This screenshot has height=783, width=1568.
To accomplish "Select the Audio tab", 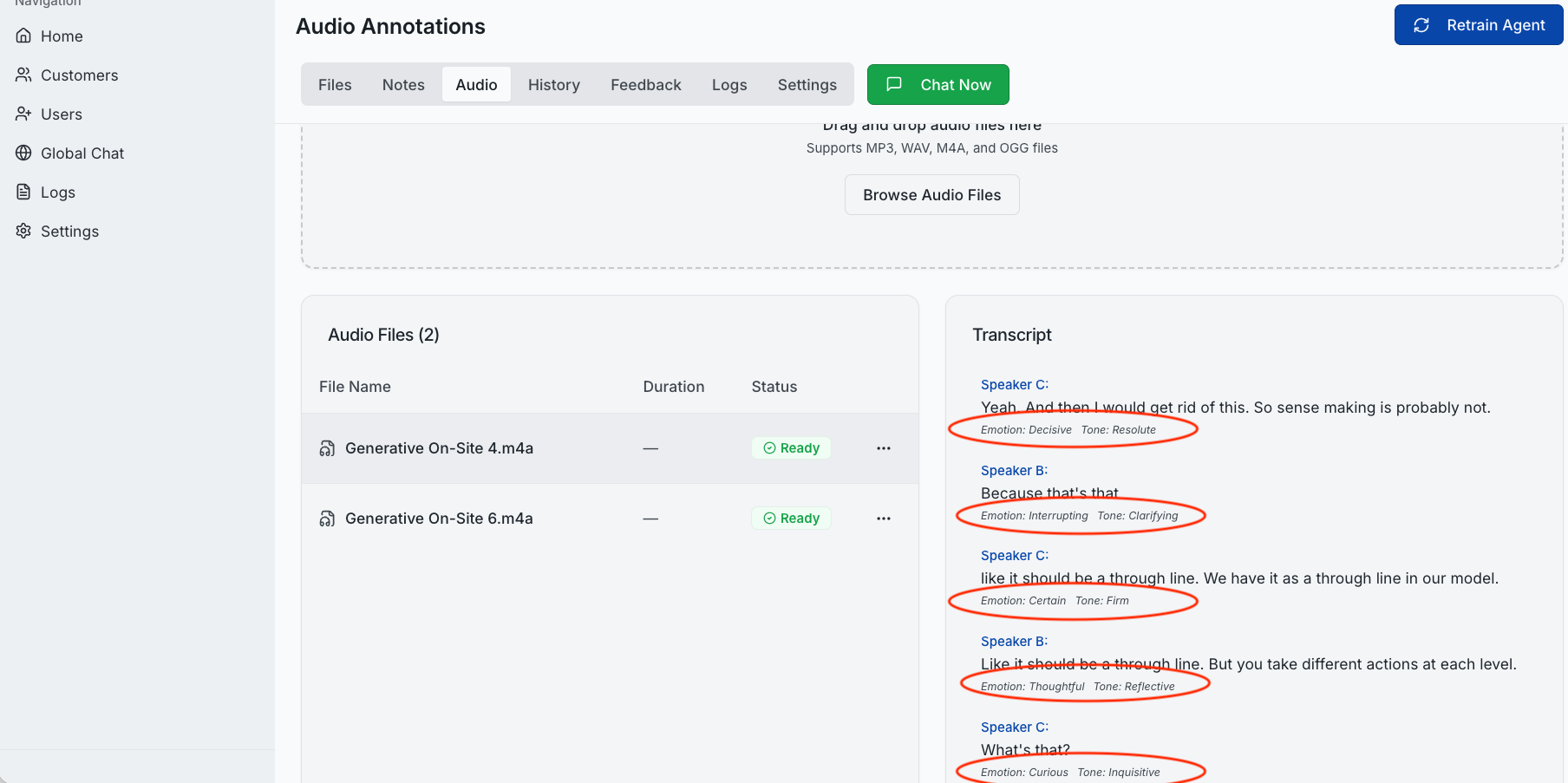I will tap(476, 84).
